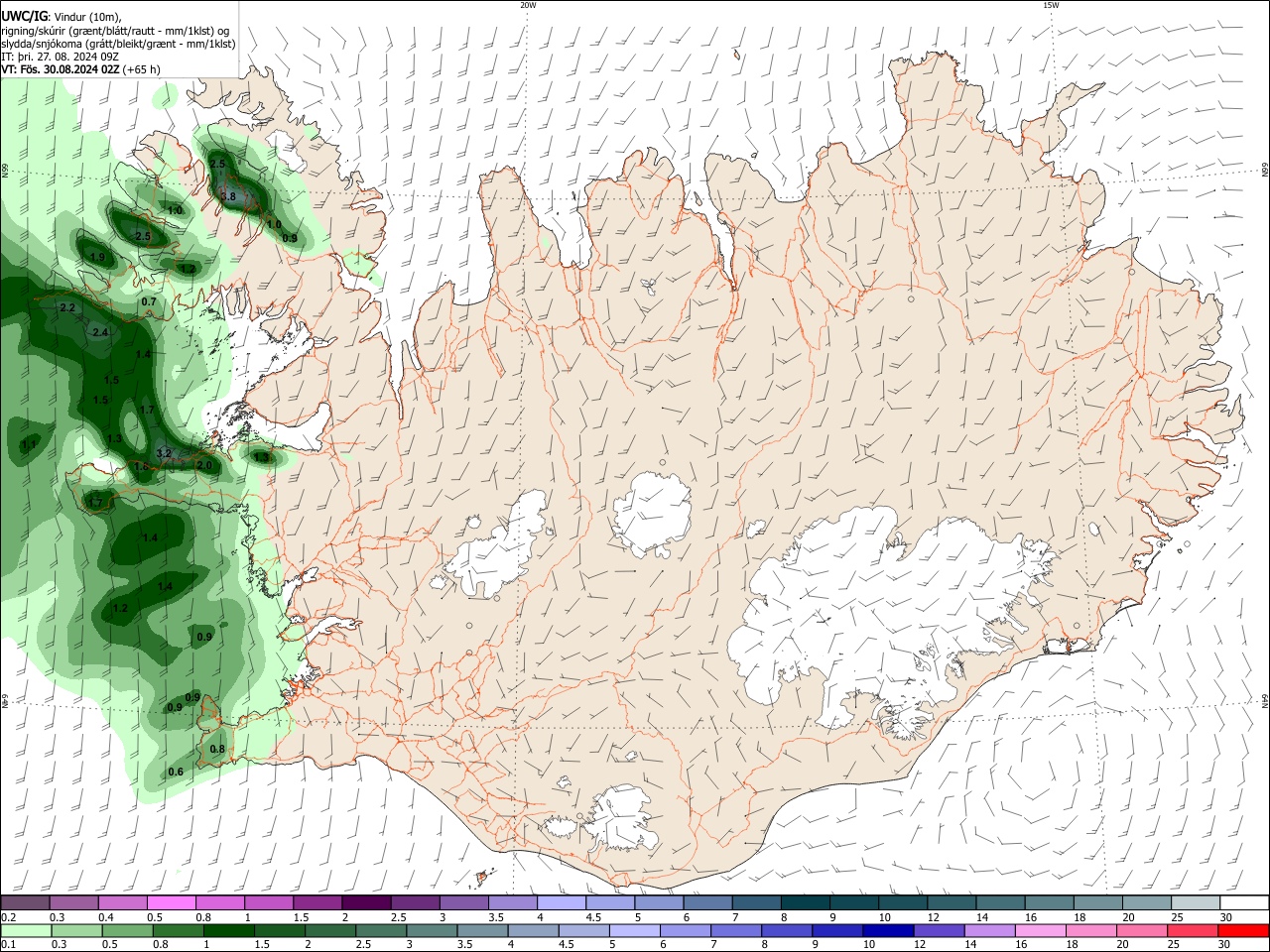Click the 2.4 precipitation value off the west coast

tap(99, 333)
